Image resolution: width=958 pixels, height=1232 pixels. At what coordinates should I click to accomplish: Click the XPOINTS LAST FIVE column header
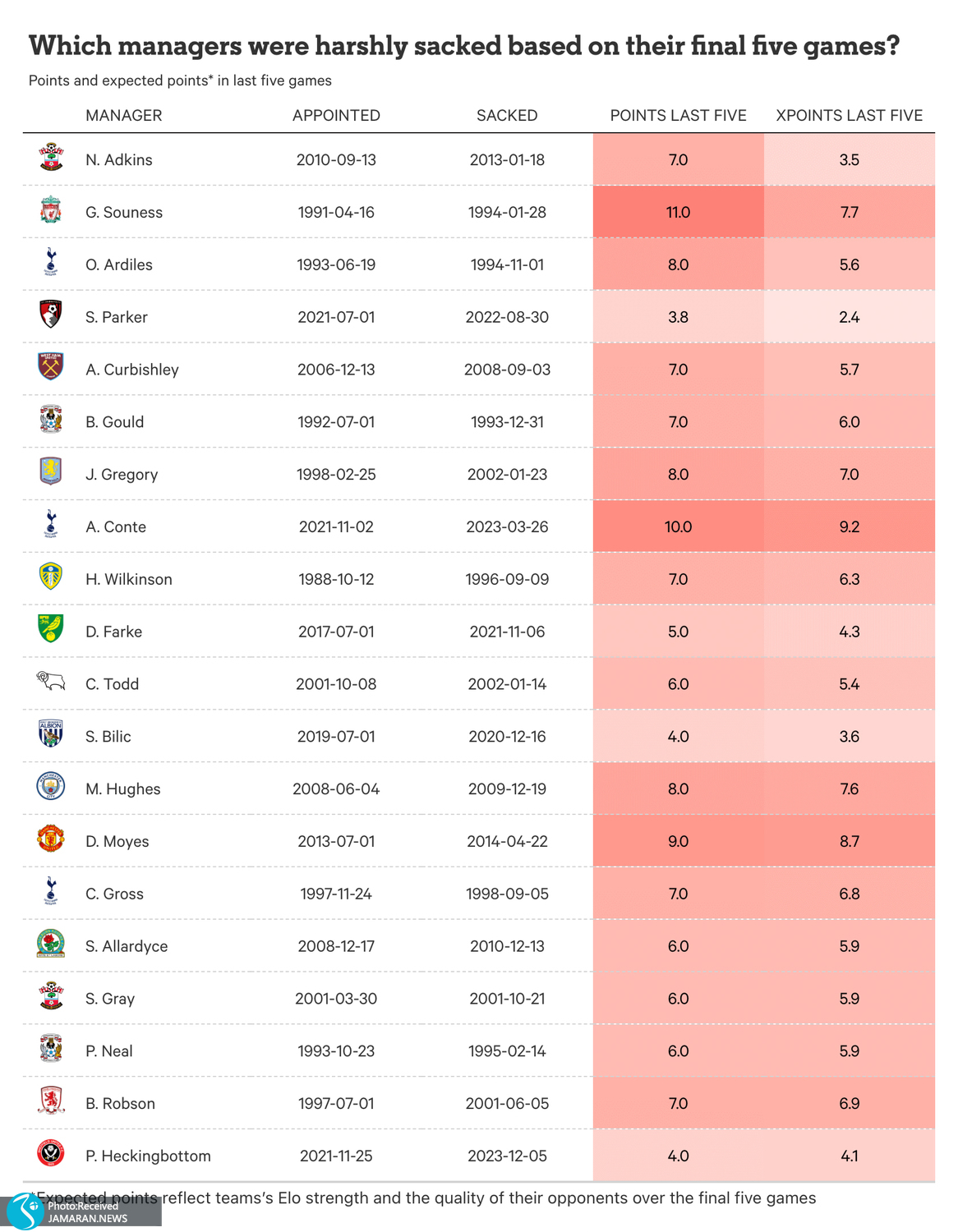(x=850, y=116)
